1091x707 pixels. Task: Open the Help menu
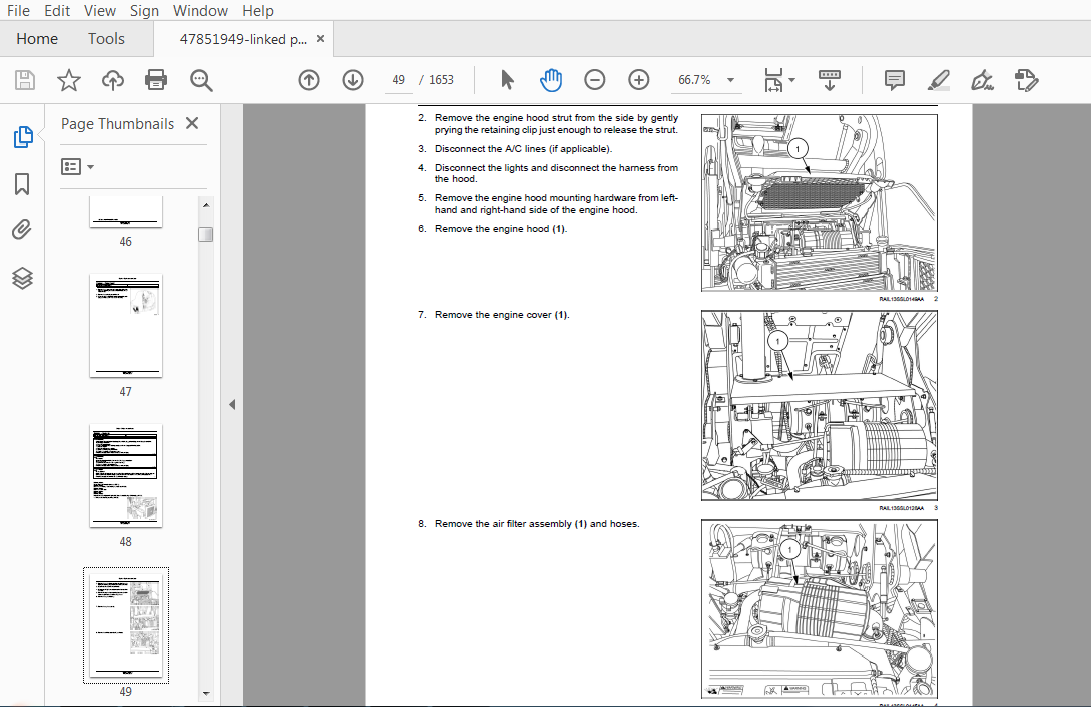coord(257,10)
